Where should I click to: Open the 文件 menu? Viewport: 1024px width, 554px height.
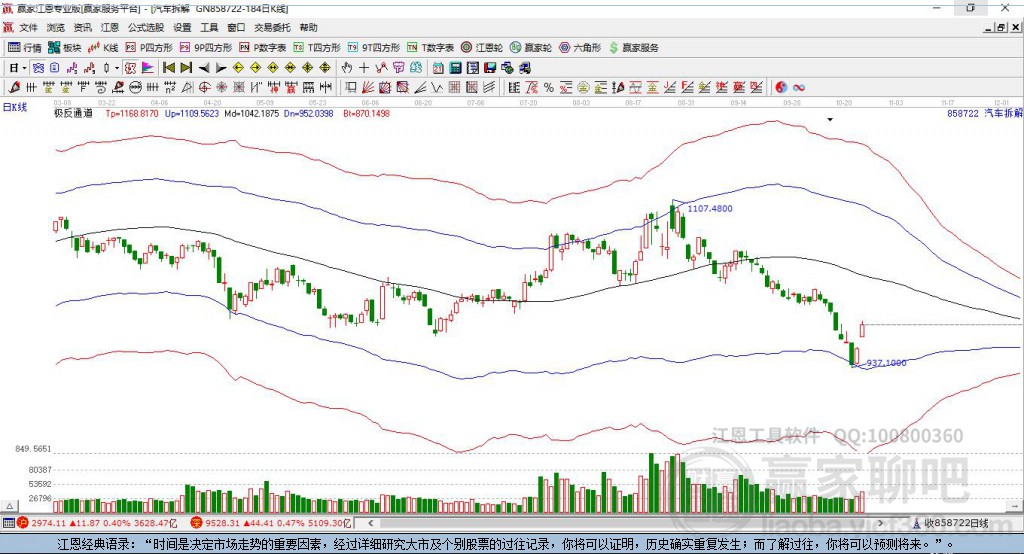[28, 27]
